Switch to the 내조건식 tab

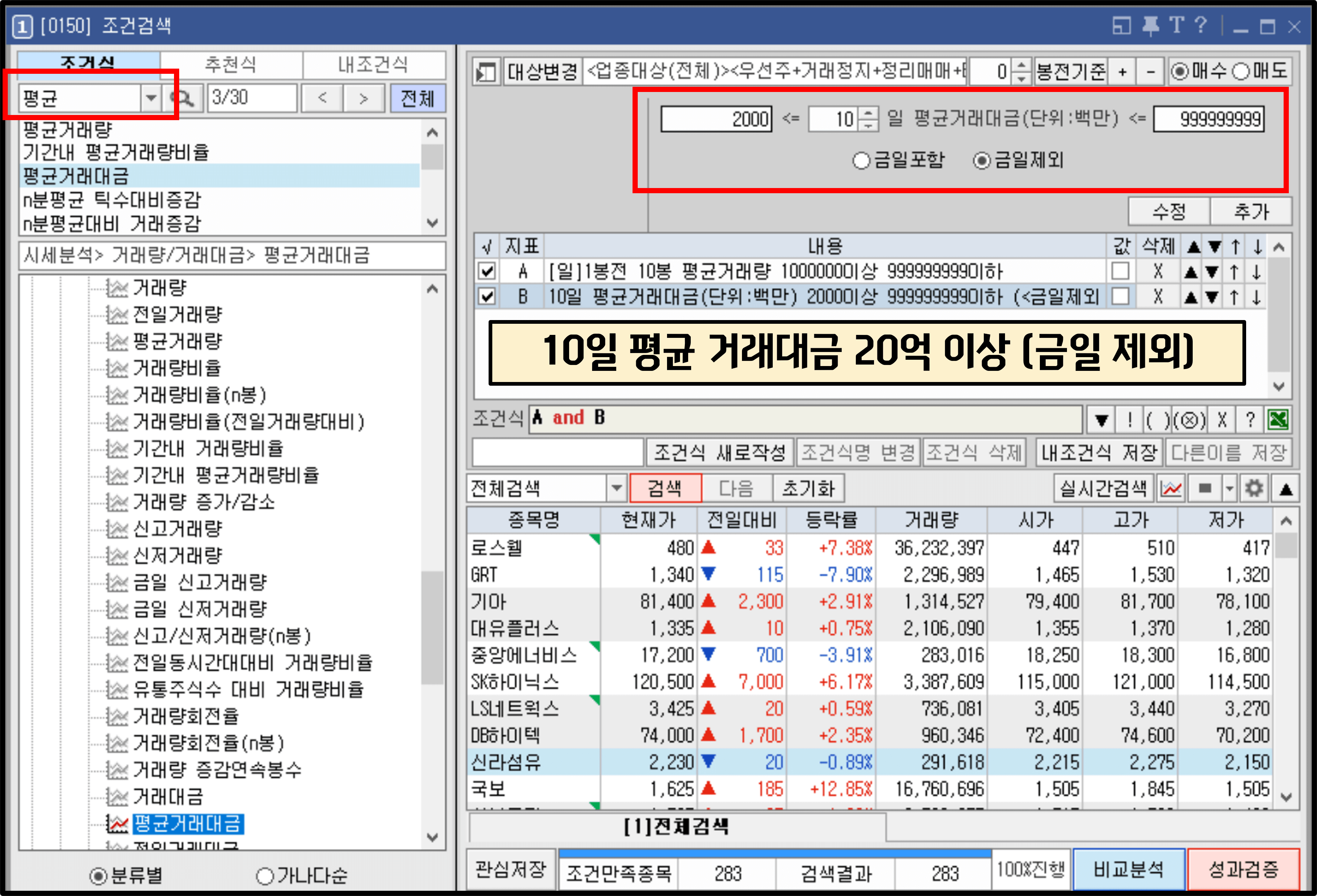point(374,64)
